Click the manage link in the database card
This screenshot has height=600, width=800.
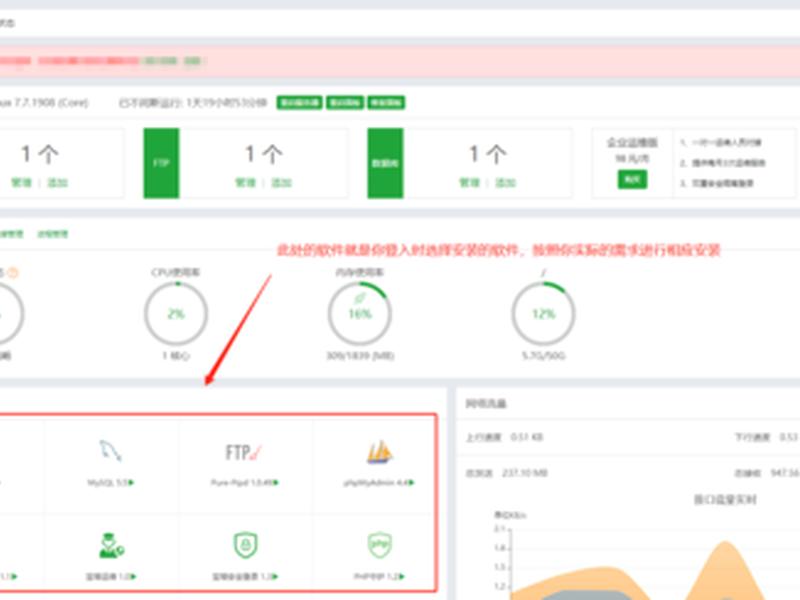point(469,183)
